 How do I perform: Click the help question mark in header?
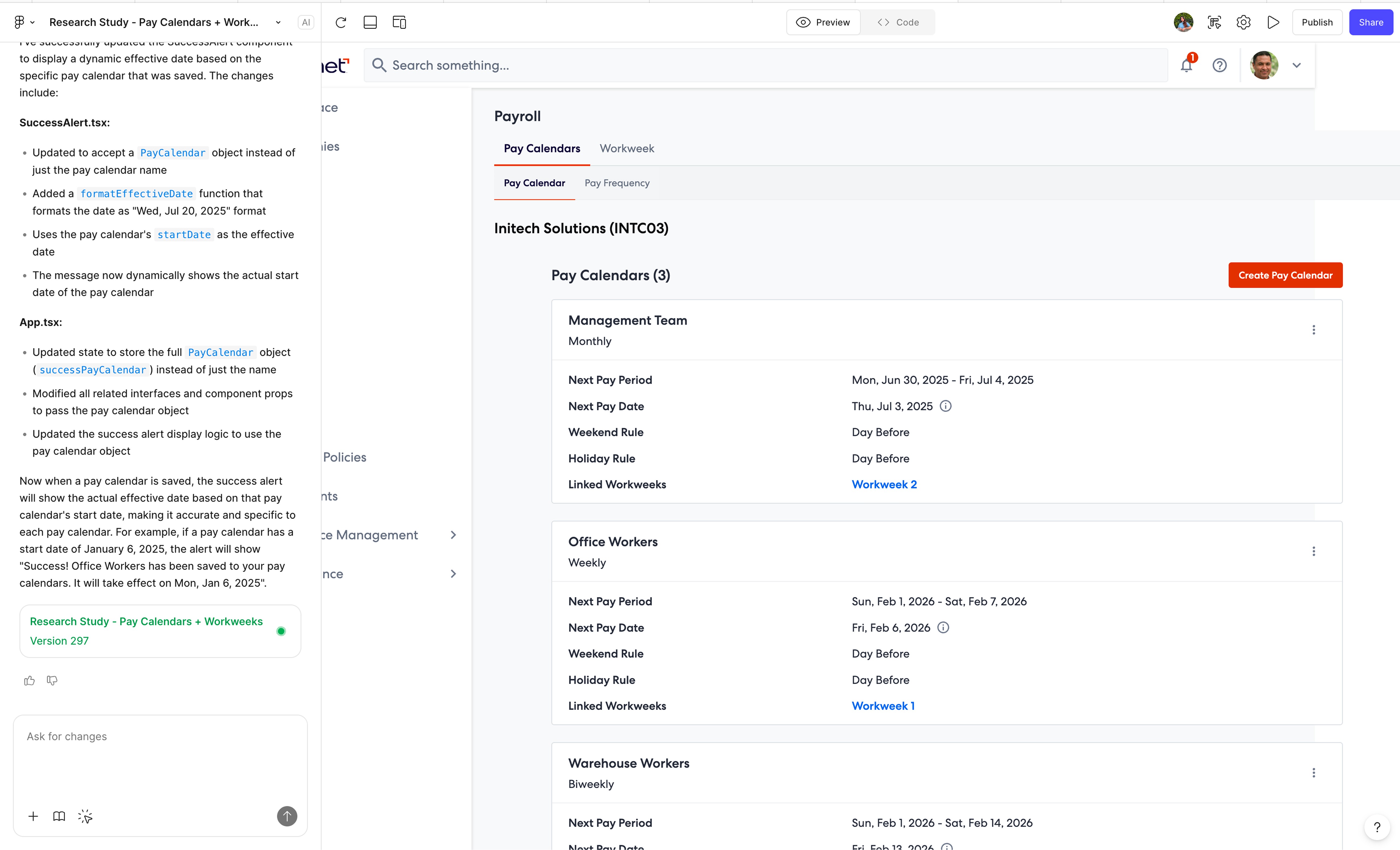click(1219, 65)
